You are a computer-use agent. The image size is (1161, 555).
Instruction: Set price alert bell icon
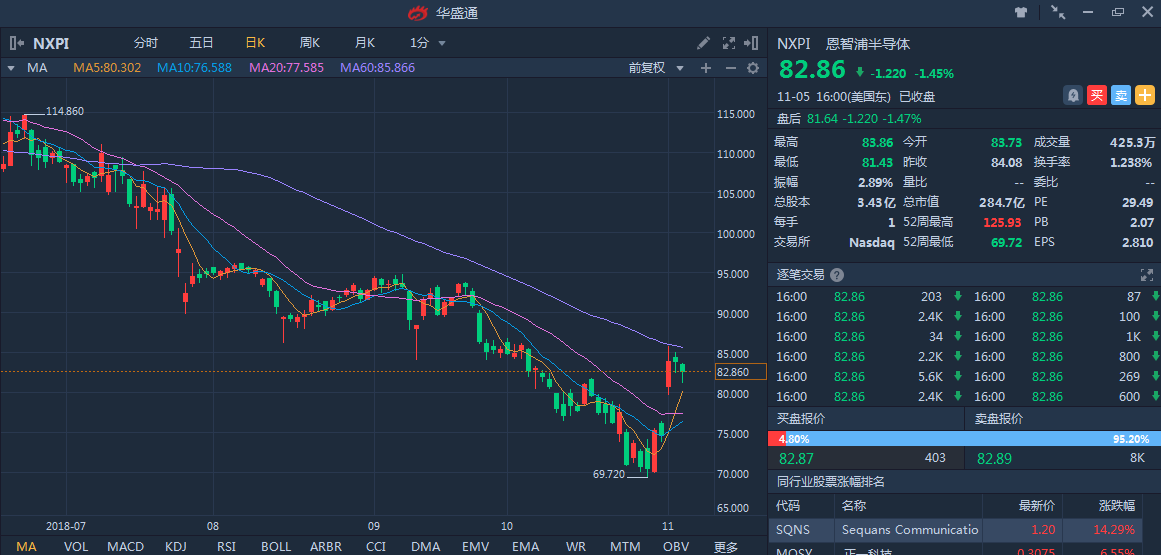pos(1073,95)
